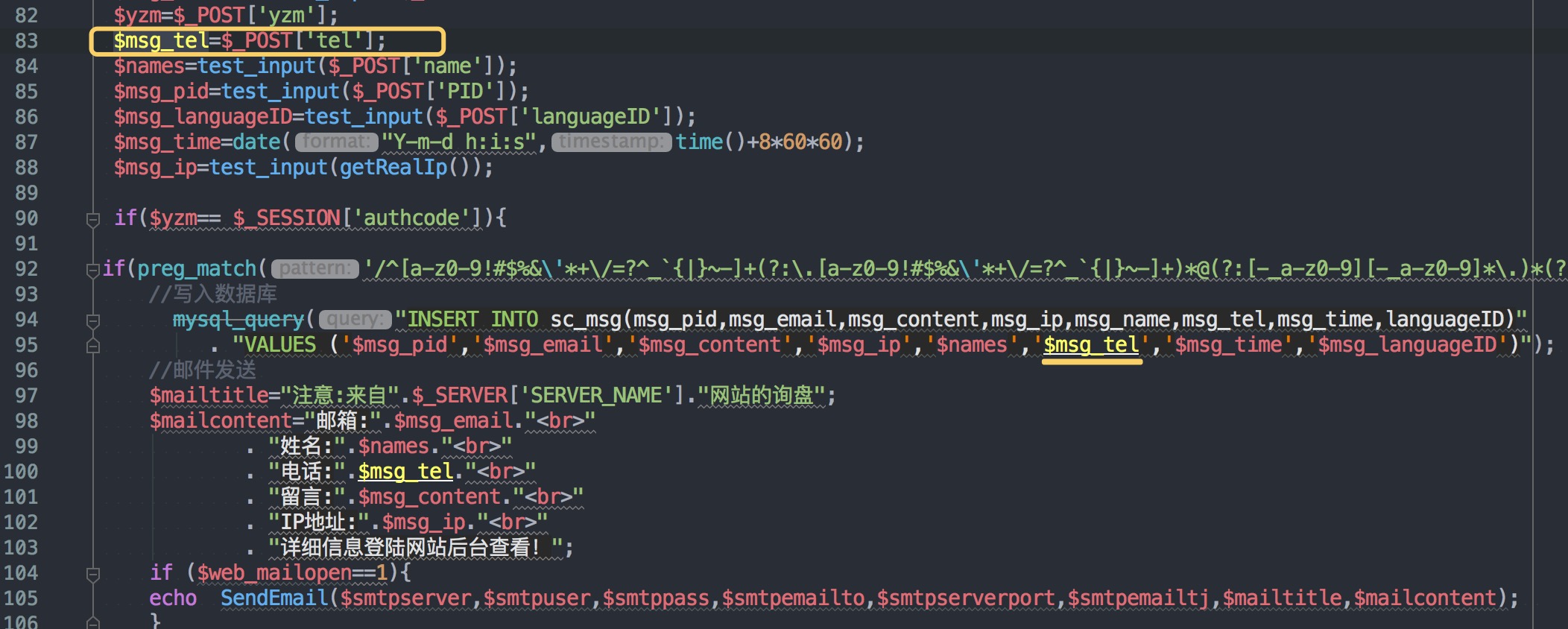Collapse the fold marker on line 90
1568x629 pixels.
click(93, 219)
